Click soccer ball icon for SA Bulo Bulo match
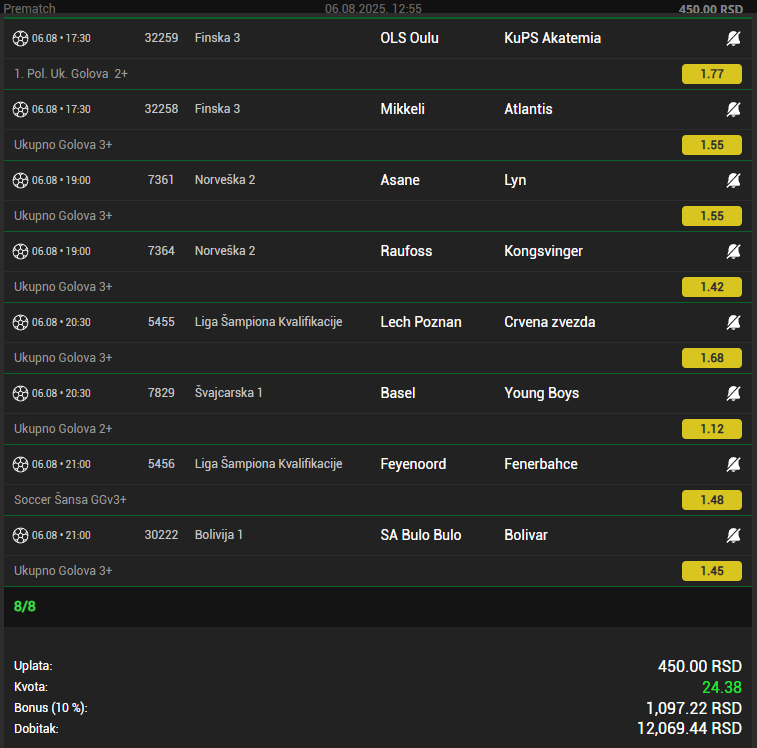This screenshot has width=757, height=748. click(20, 535)
